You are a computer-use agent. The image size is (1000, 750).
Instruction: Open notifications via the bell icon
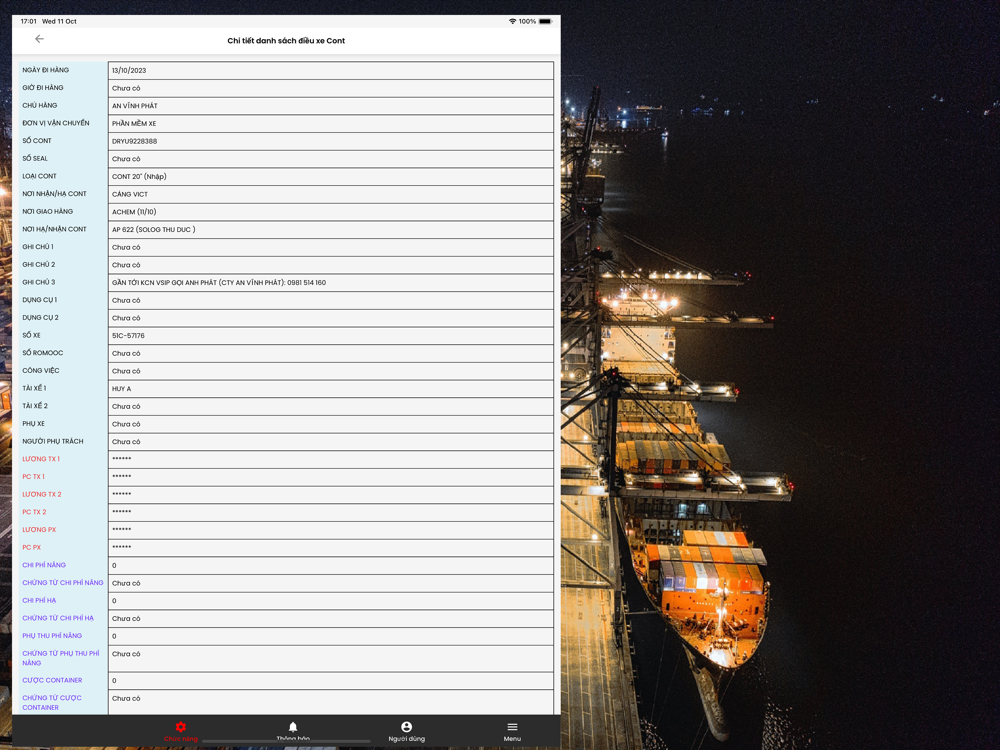[293, 730]
